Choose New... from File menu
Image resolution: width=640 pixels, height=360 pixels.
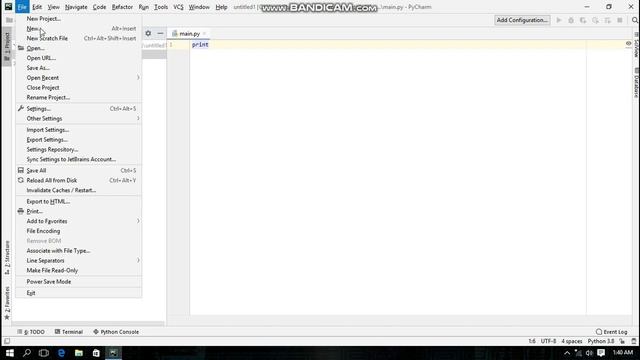pos(79,29)
